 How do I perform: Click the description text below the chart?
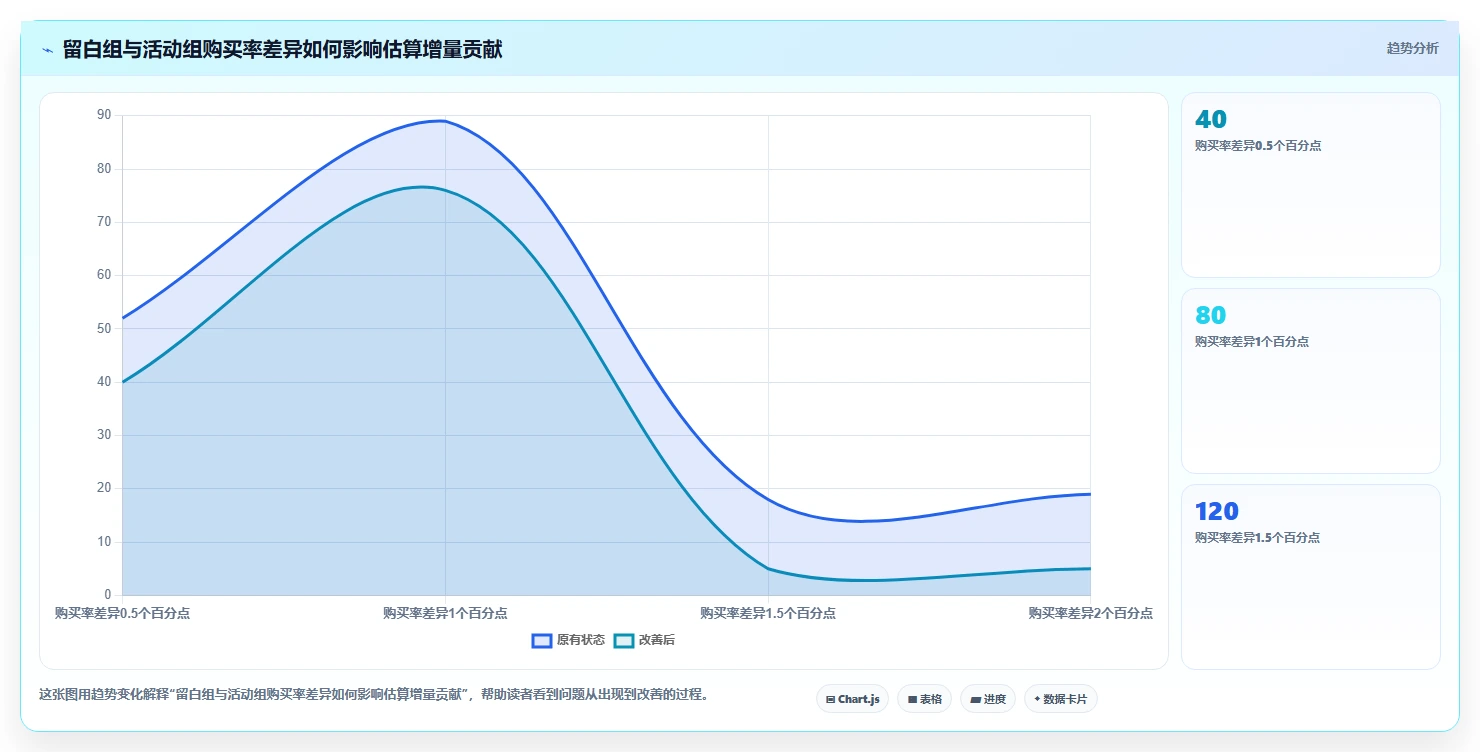(374, 695)
